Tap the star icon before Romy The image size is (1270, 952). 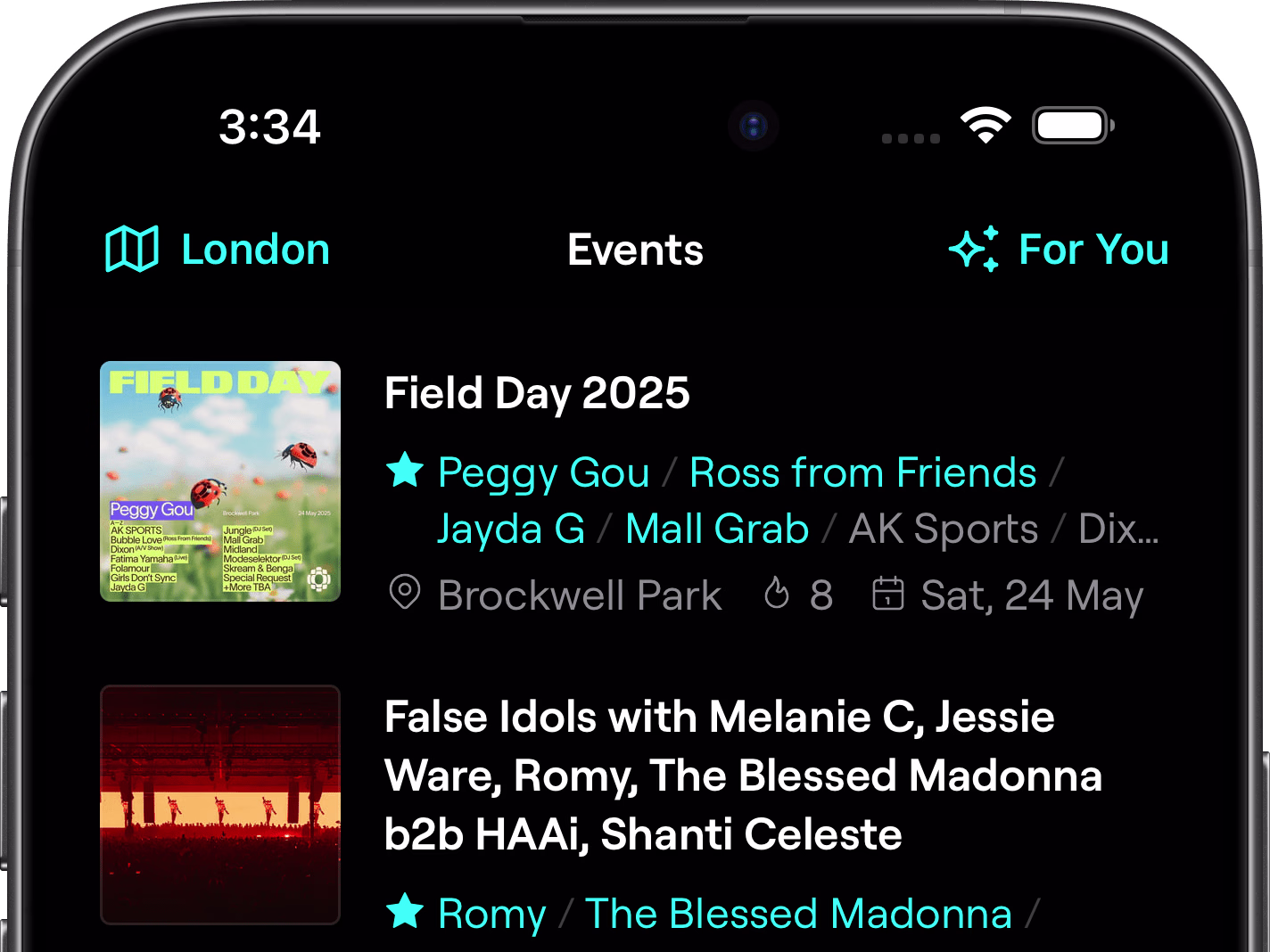coord(405,911)
